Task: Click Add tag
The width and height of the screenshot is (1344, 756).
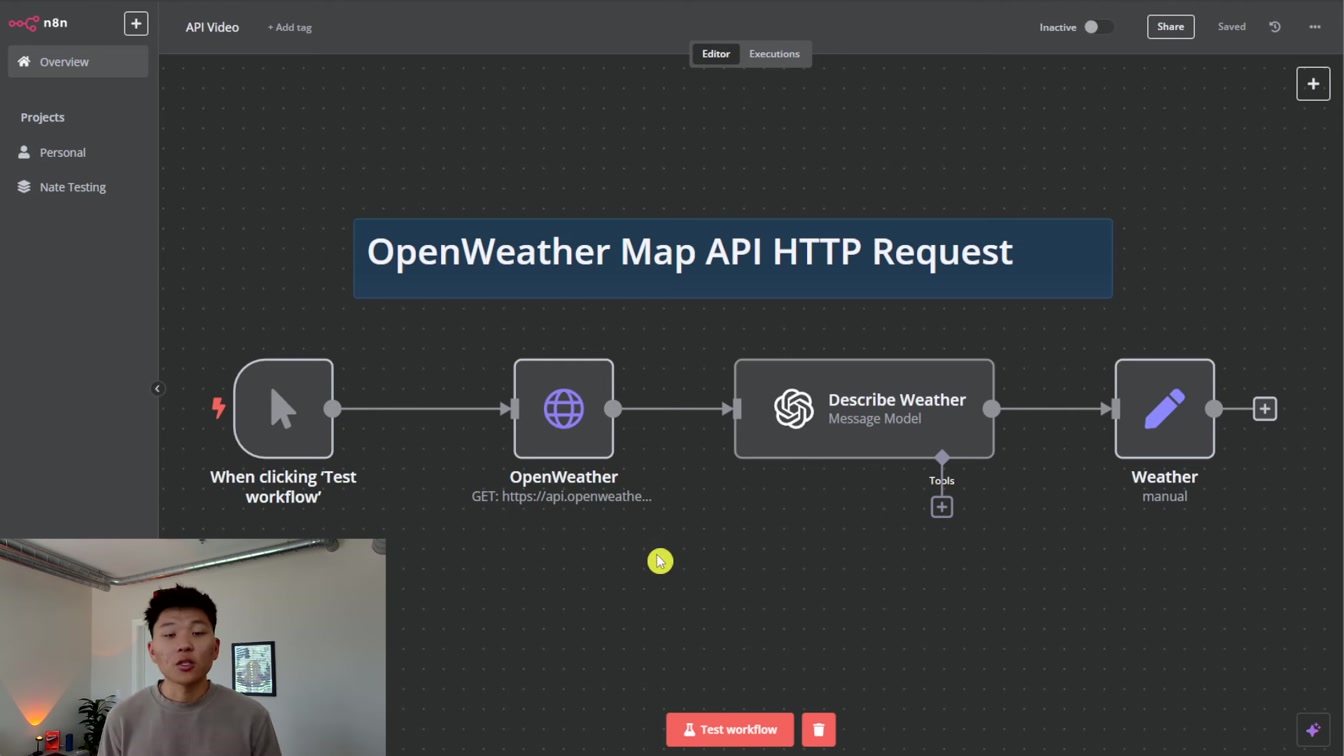Action: (x=289, y=27)
